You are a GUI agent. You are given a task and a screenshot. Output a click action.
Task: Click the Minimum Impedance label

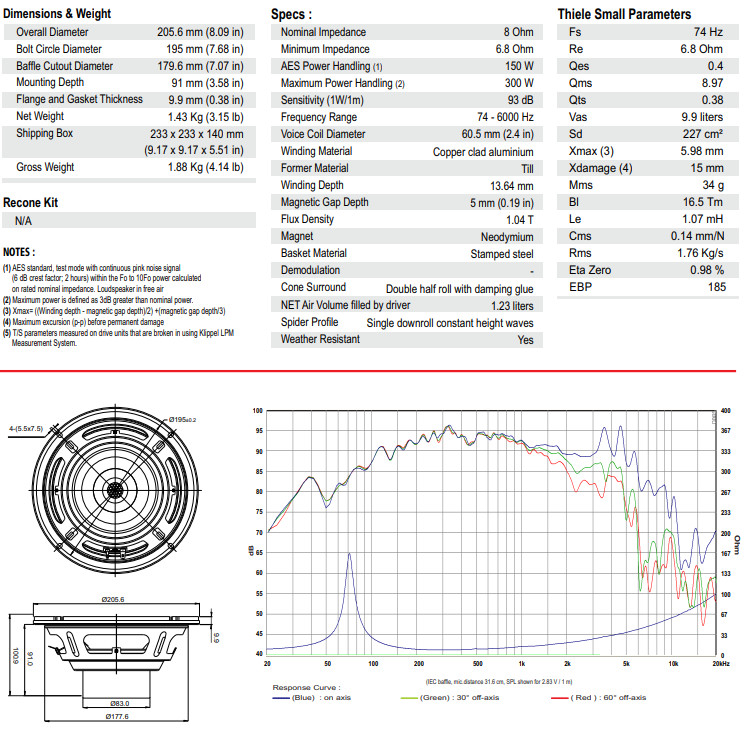[x=325, y=49]
